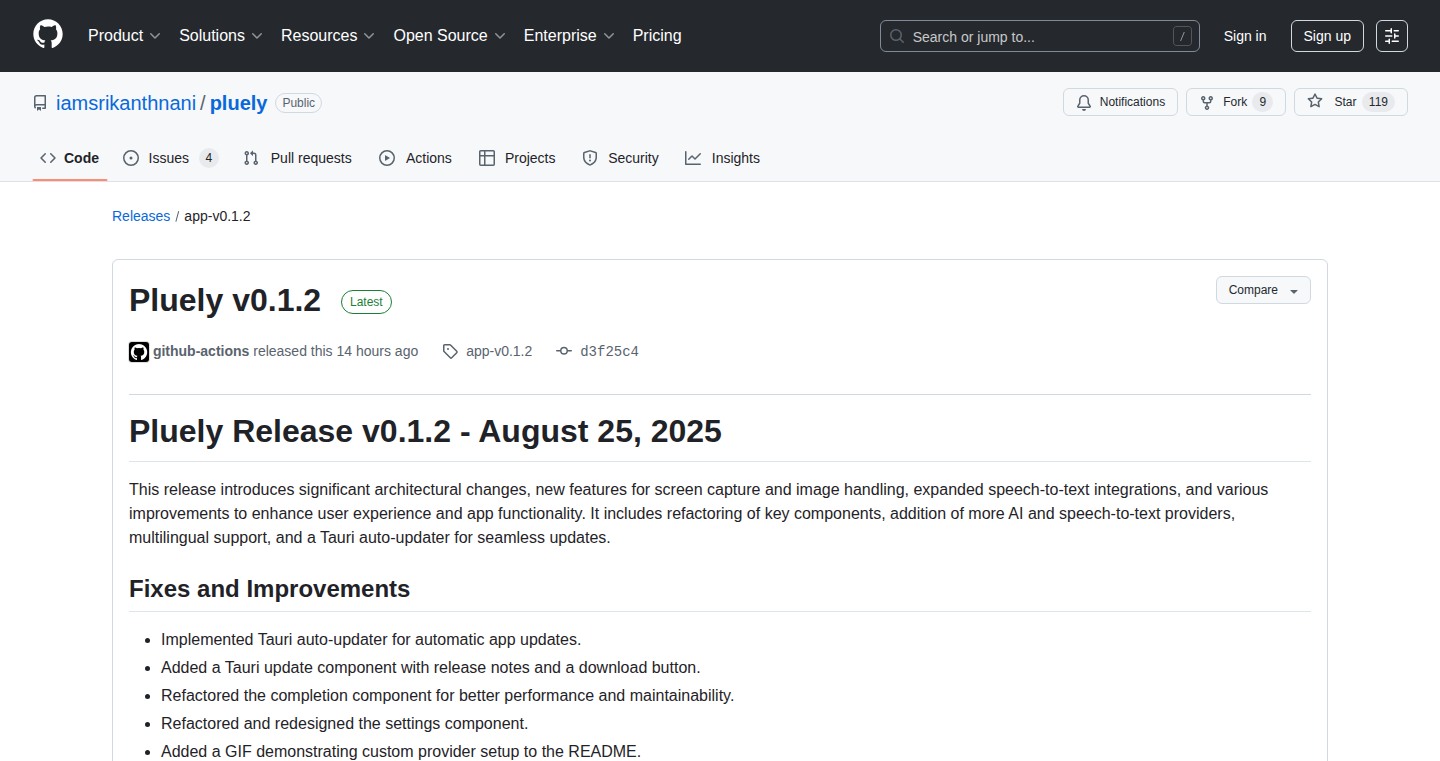Open the pluely repository link

coord(239,103)
